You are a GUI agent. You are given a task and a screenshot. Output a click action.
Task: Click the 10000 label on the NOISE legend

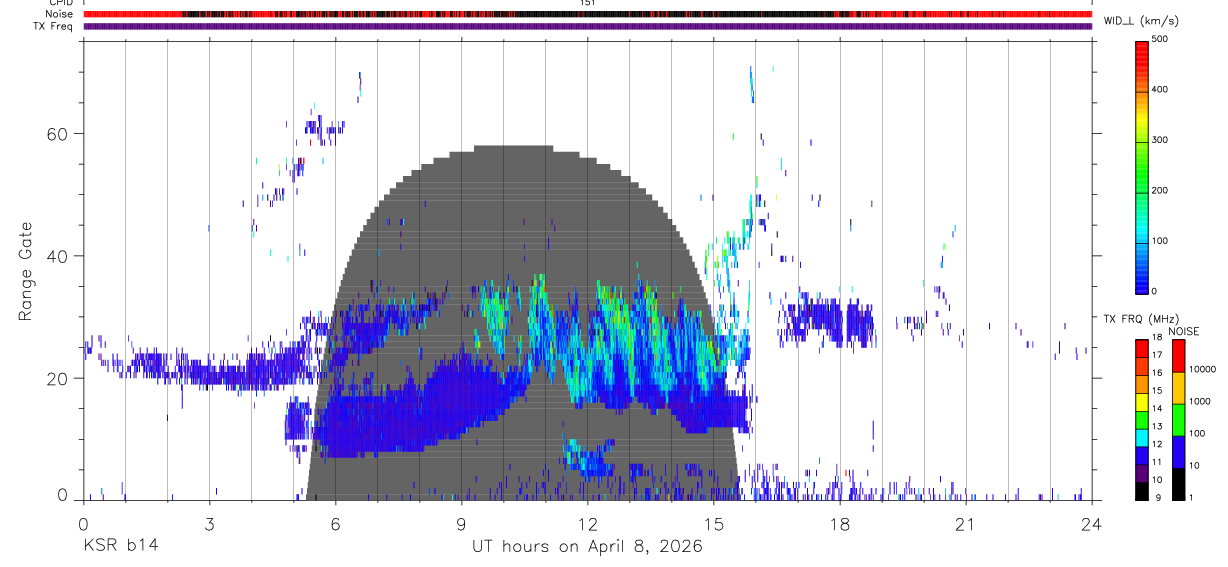pyautogui.click(x=1204, y=369)
